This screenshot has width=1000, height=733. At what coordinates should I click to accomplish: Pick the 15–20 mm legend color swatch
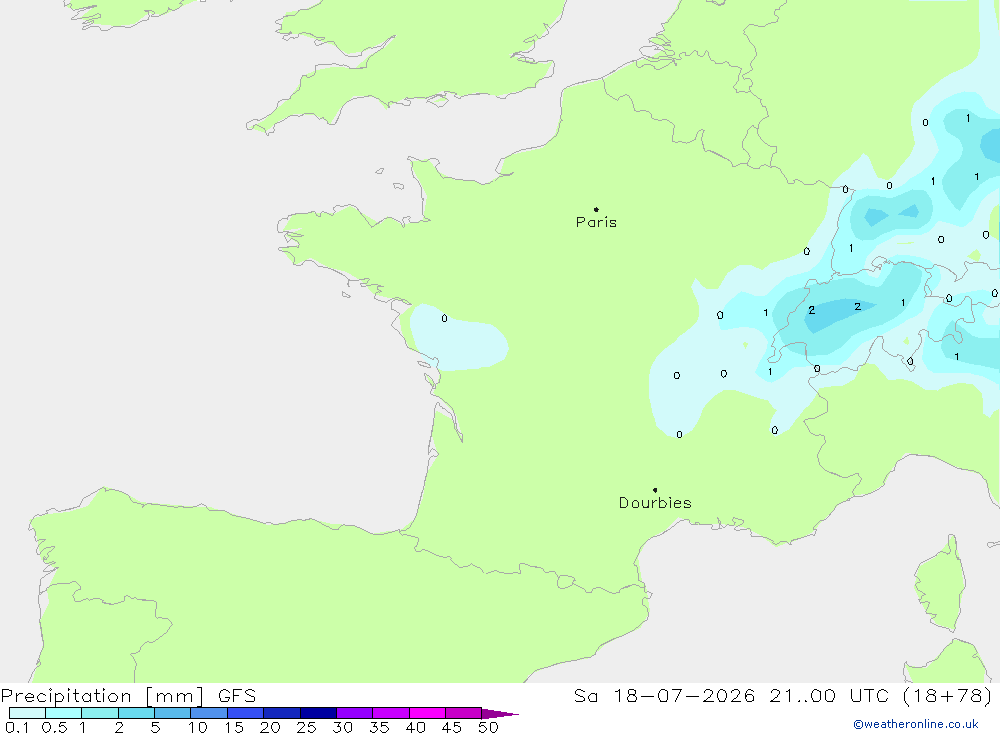[x=245, y=713]
